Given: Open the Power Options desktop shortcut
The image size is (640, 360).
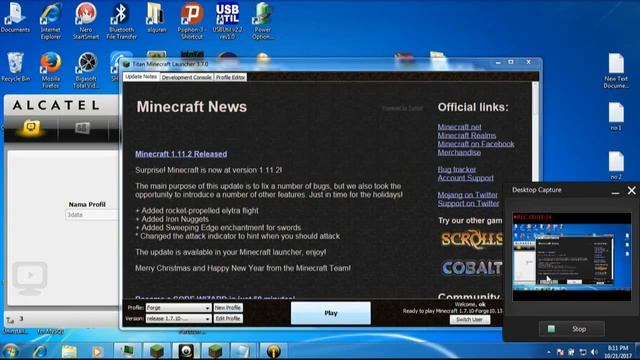Looking at the screenshot, I should pos(262,21).
